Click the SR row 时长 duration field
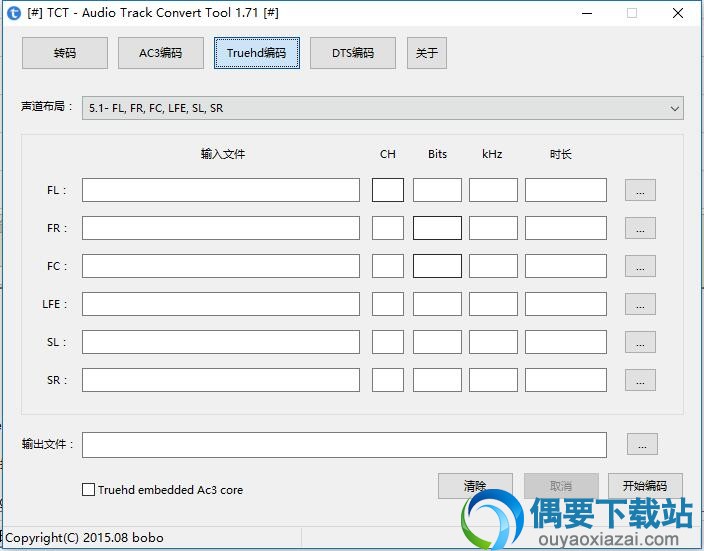704x551 pixels. 566,380
